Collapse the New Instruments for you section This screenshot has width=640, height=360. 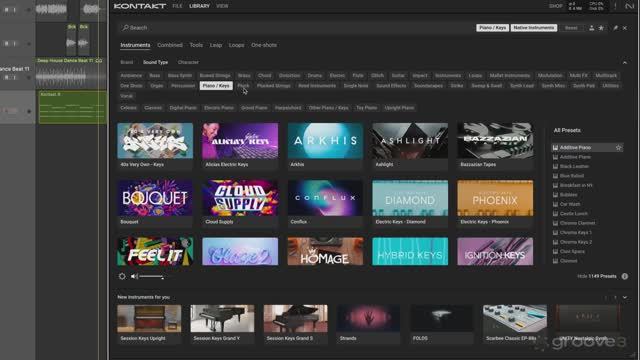pyautogui.click(x=625, y=297)
